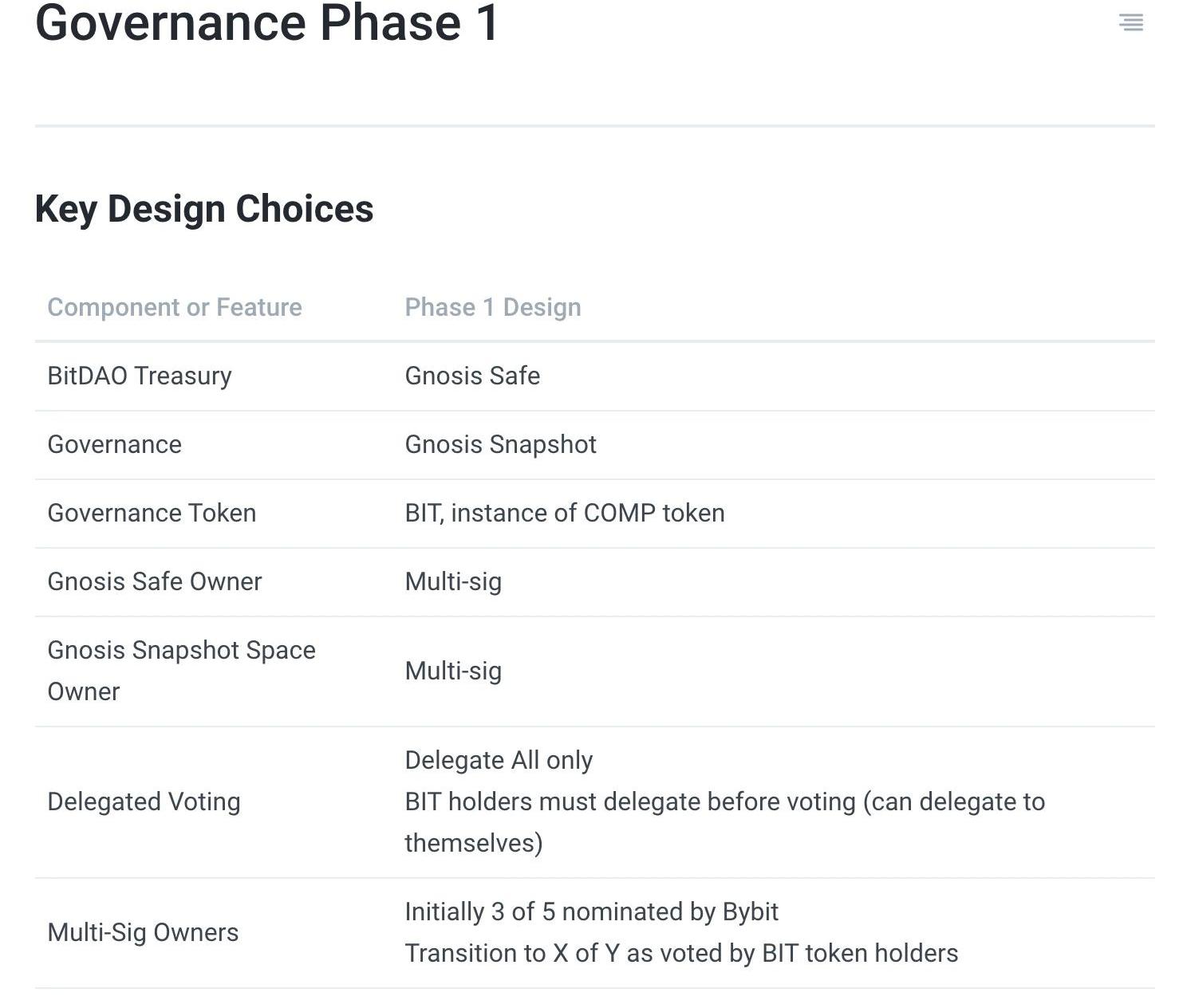Viewport: 1179px width, 1008px height.
Task: Click the Gnosis Snapshot Space Owner label
Action: 181,671
